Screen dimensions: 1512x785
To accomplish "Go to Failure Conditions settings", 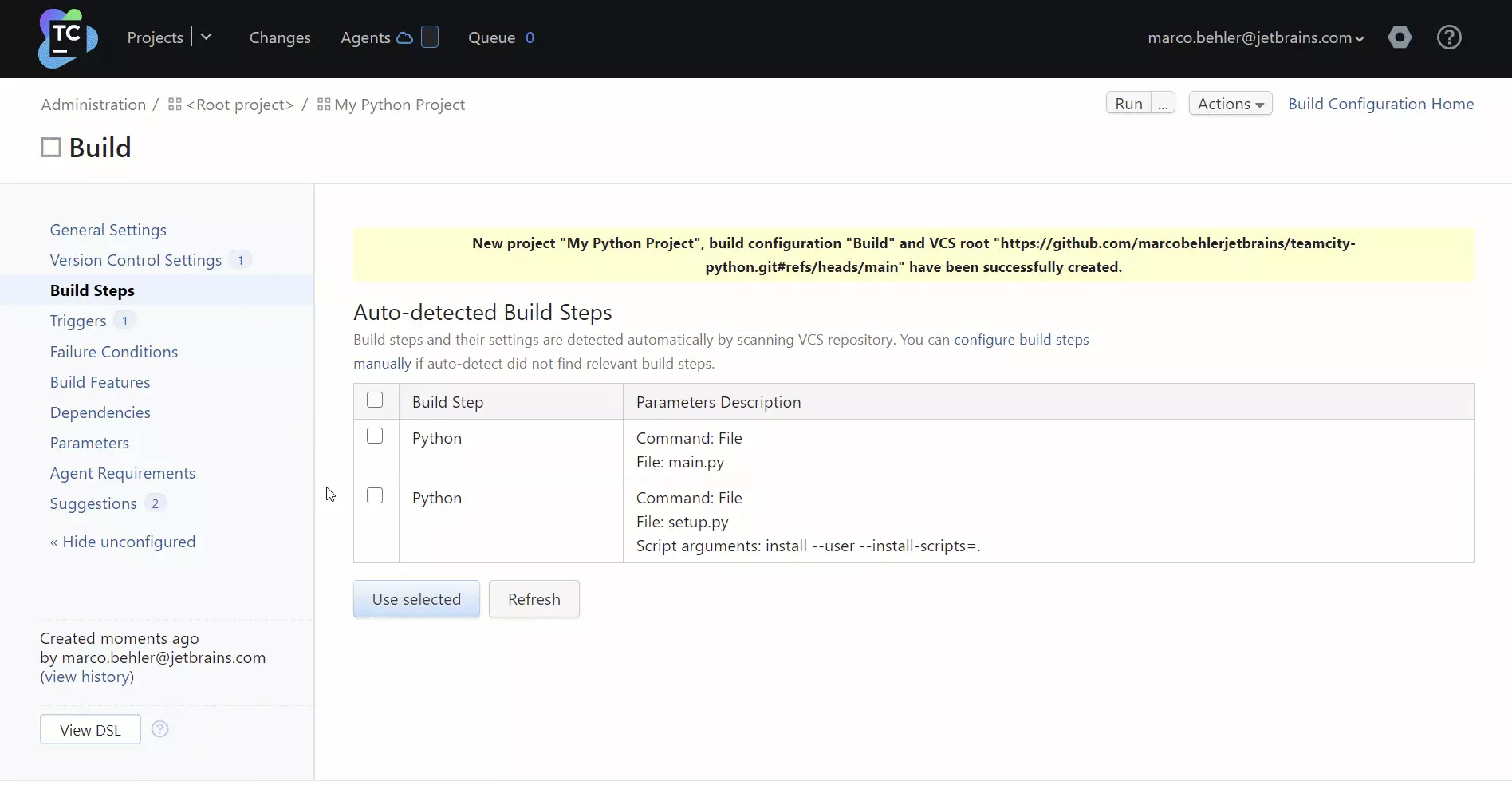I will [113, 352].
